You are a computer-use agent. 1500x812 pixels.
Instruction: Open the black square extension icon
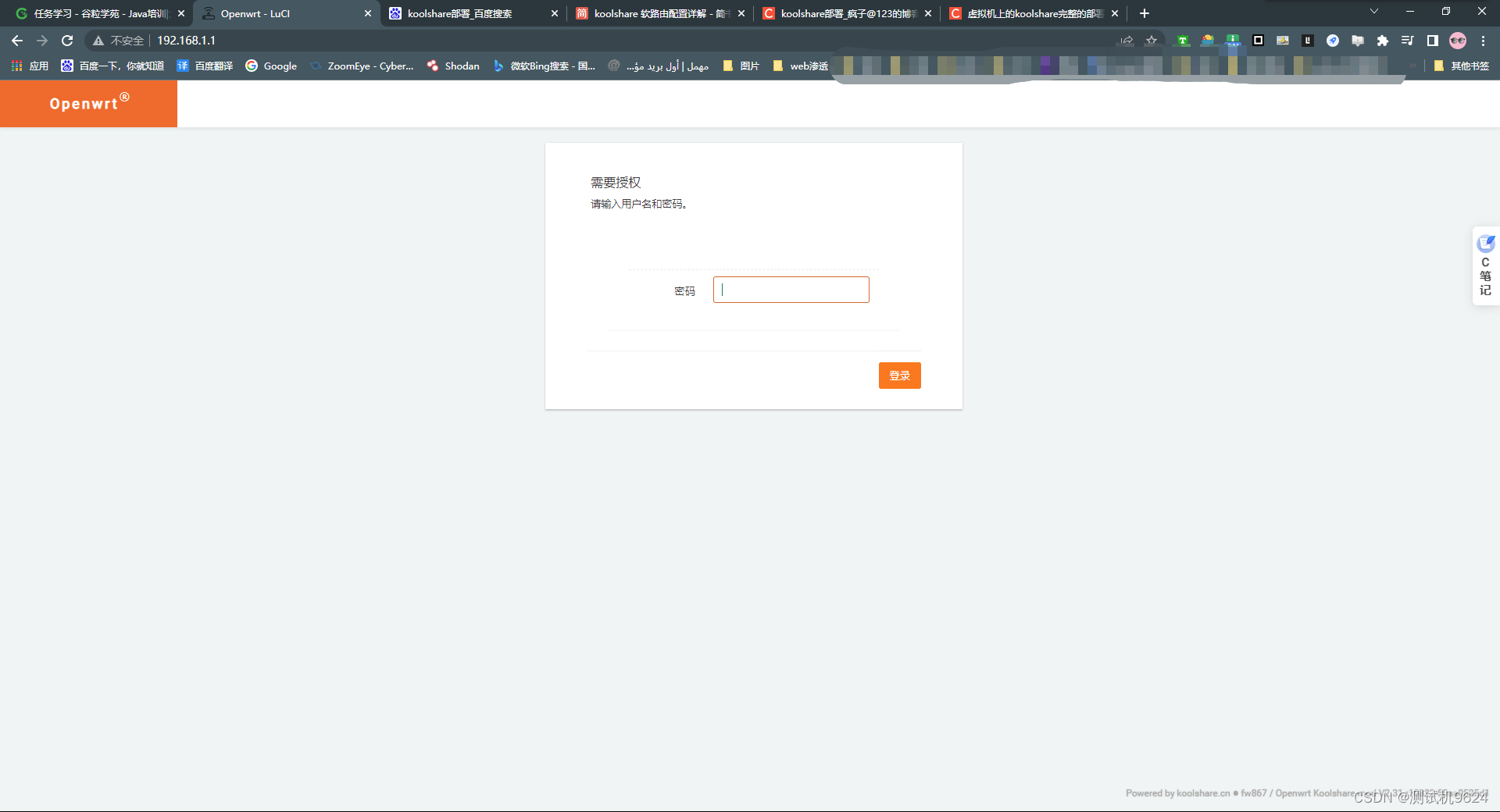1258,41
